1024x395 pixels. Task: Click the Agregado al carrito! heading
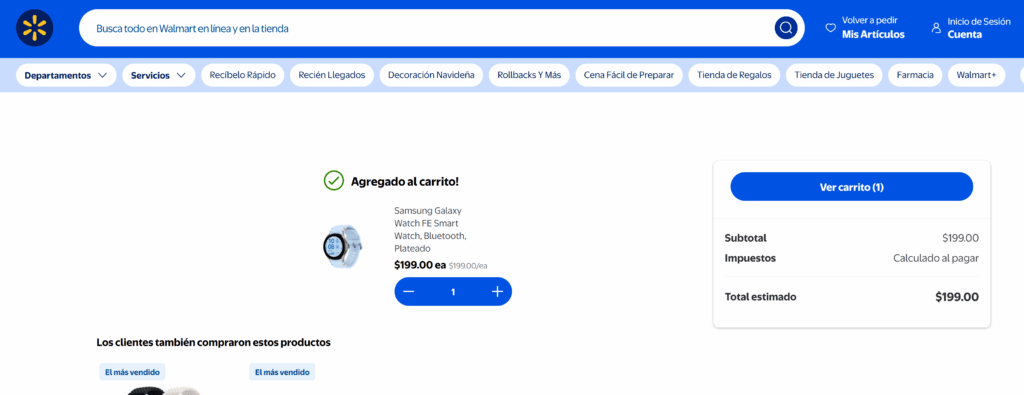(x=405, y=182)
